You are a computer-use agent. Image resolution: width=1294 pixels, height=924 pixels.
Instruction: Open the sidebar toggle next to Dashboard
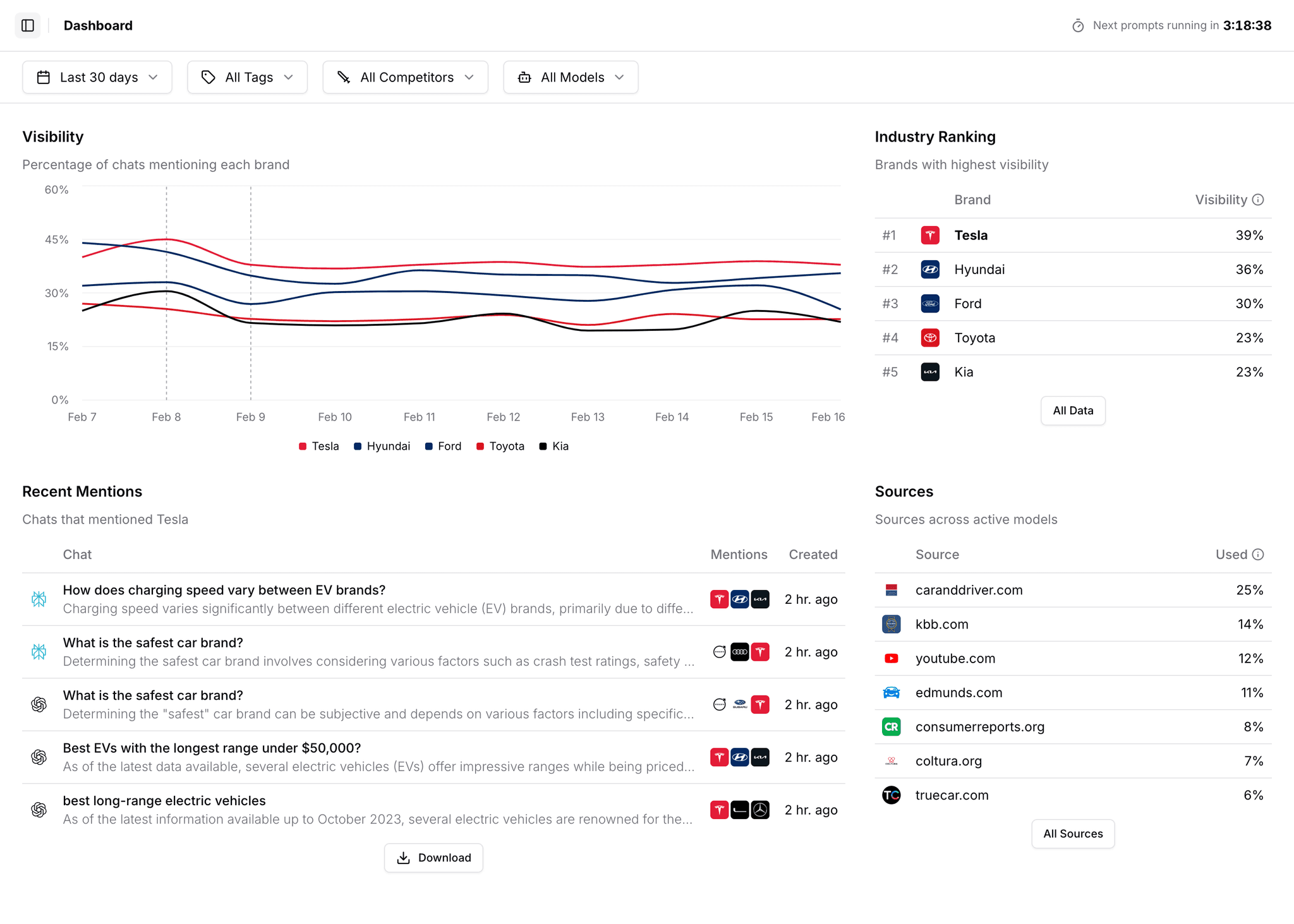click(x=28, y=25)
